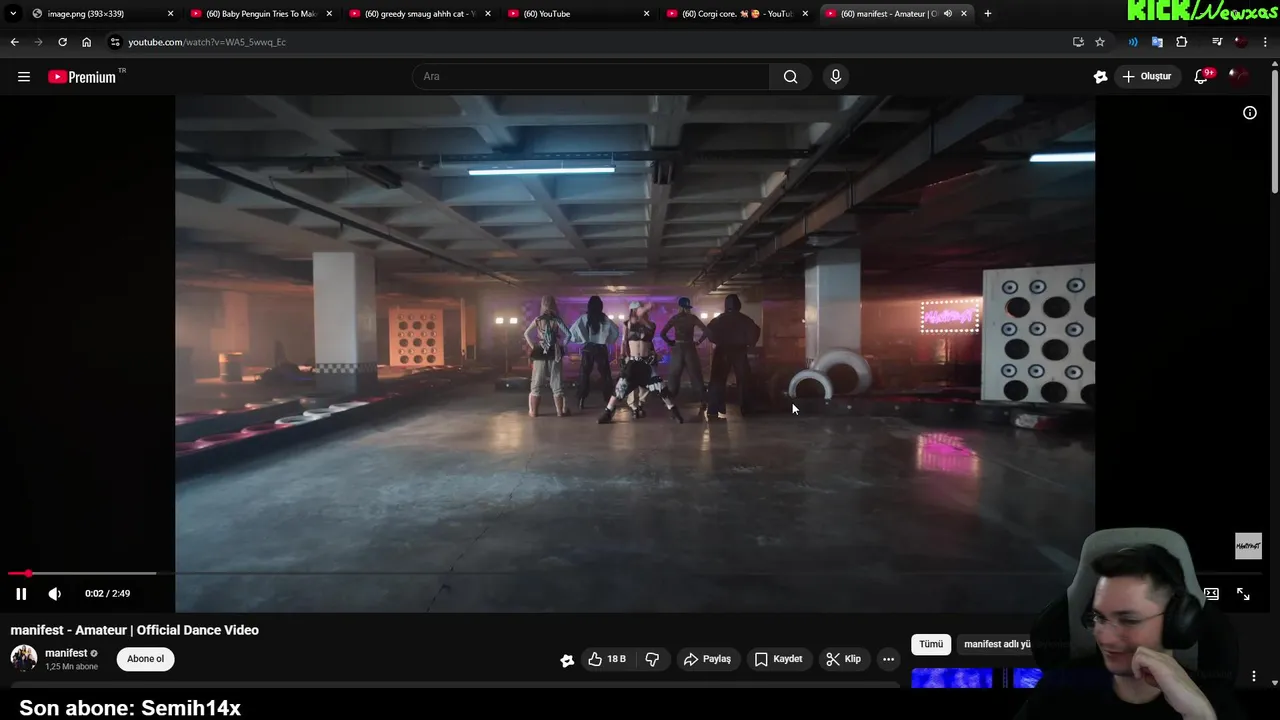Go back in browser history
The width and height of the screenshot is (1280, 720).
(x=14, y=42)
